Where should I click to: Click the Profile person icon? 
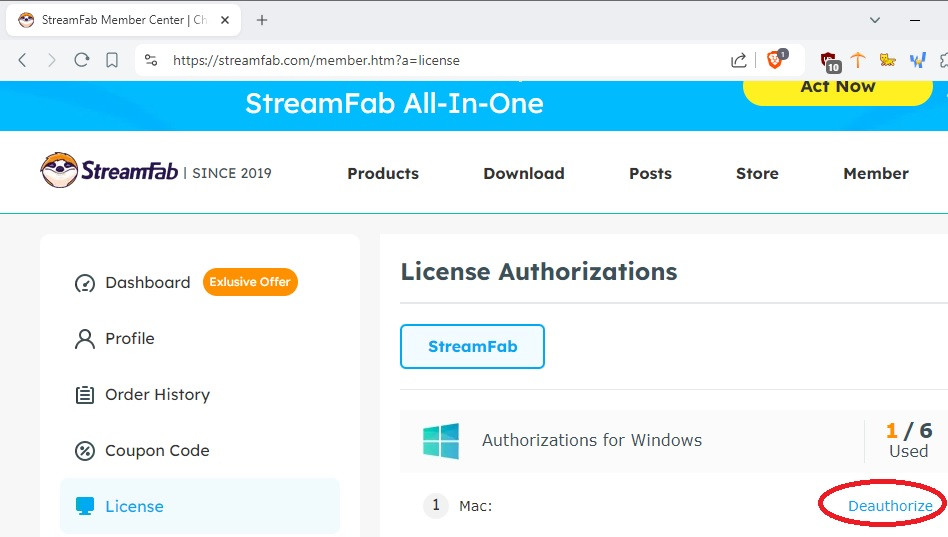coord(85,339)
